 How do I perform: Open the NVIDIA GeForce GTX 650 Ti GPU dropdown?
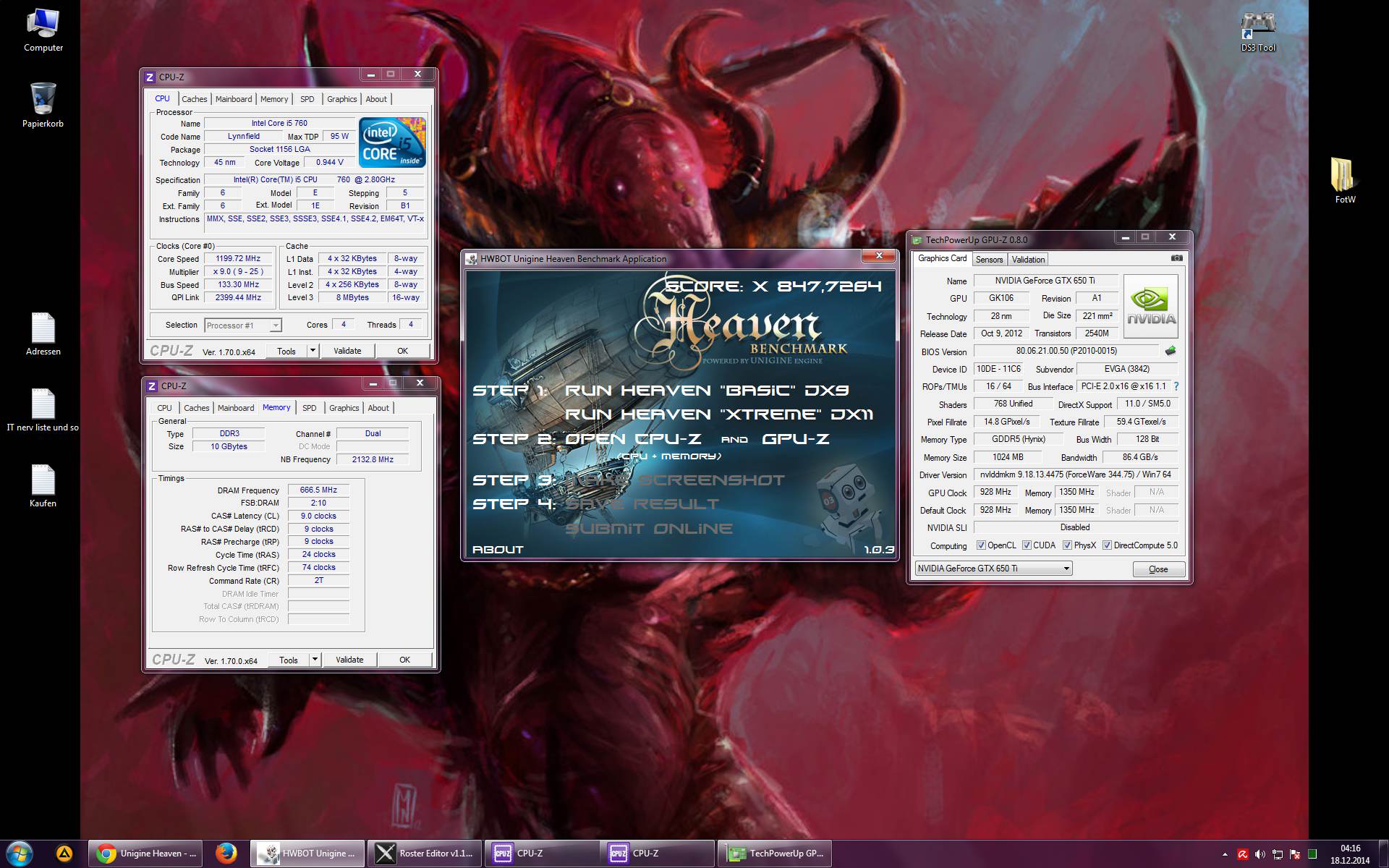pos(993,569)
